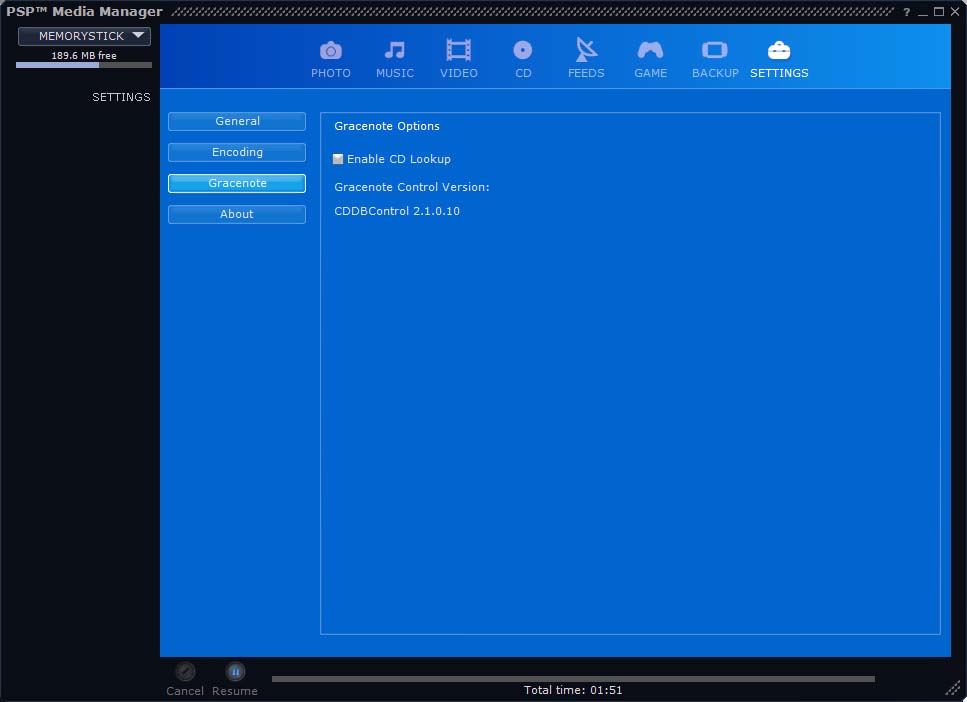Click the help question mark icon

tap(907, 12)
